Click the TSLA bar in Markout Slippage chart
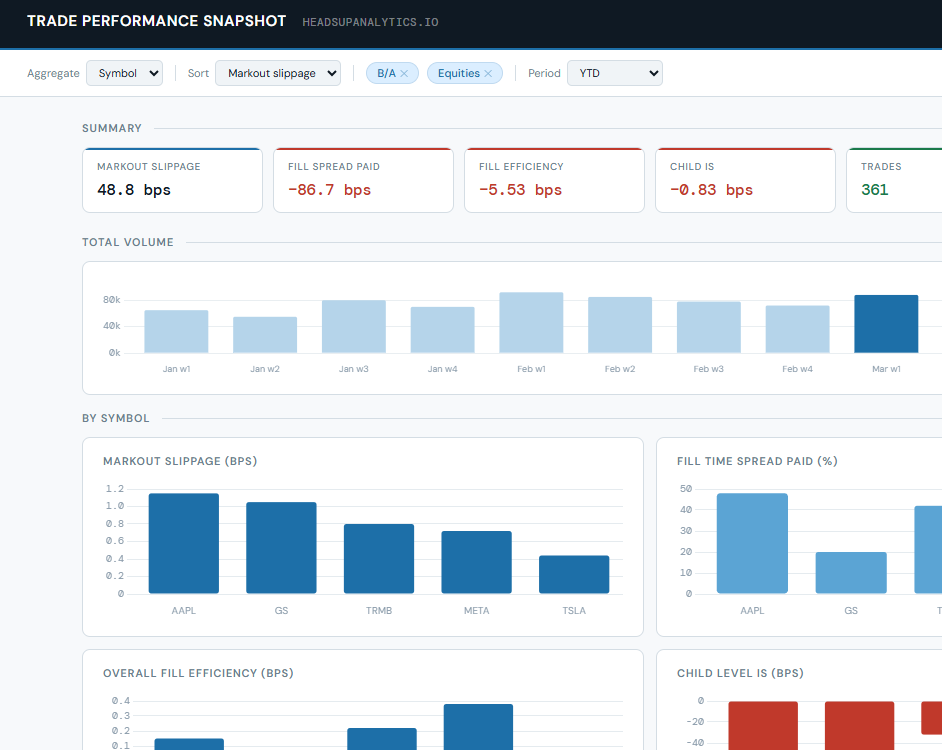Screen dimensions: 942x750 pyautogui.click(x=574, y=575)
